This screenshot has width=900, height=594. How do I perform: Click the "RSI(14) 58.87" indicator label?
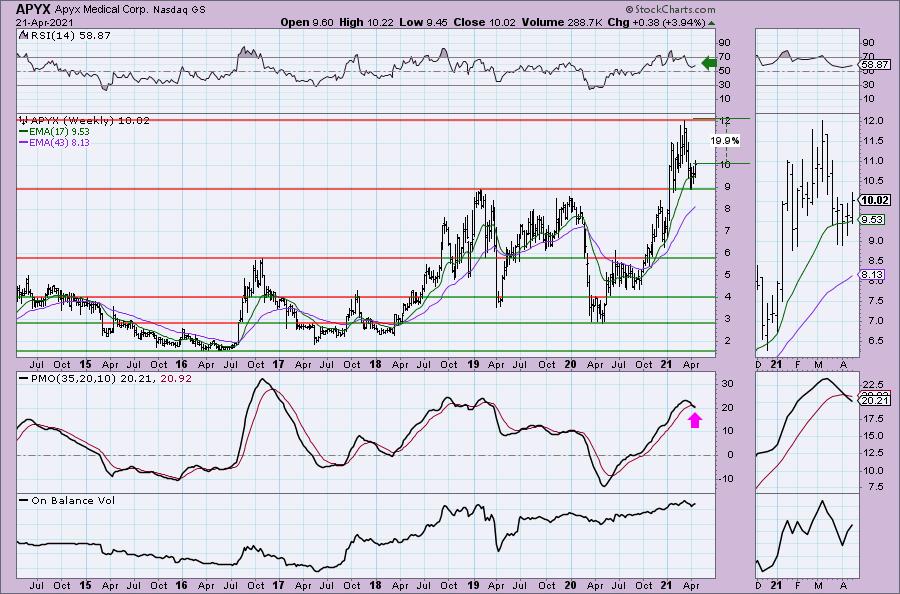point(69,36)
